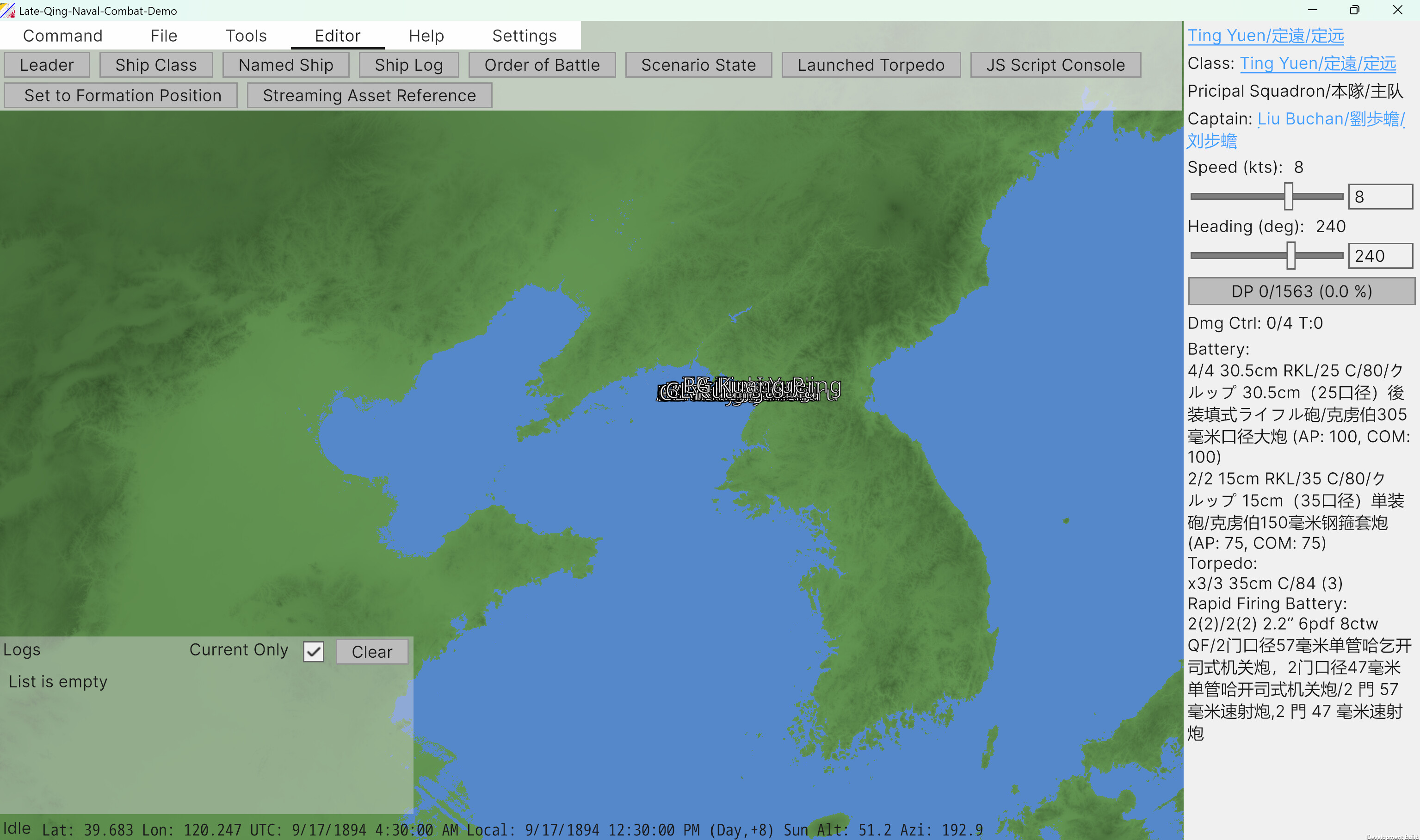Screen dimensions: 1420x840
Task: Open the Tools menu
Action: point(246,35)
